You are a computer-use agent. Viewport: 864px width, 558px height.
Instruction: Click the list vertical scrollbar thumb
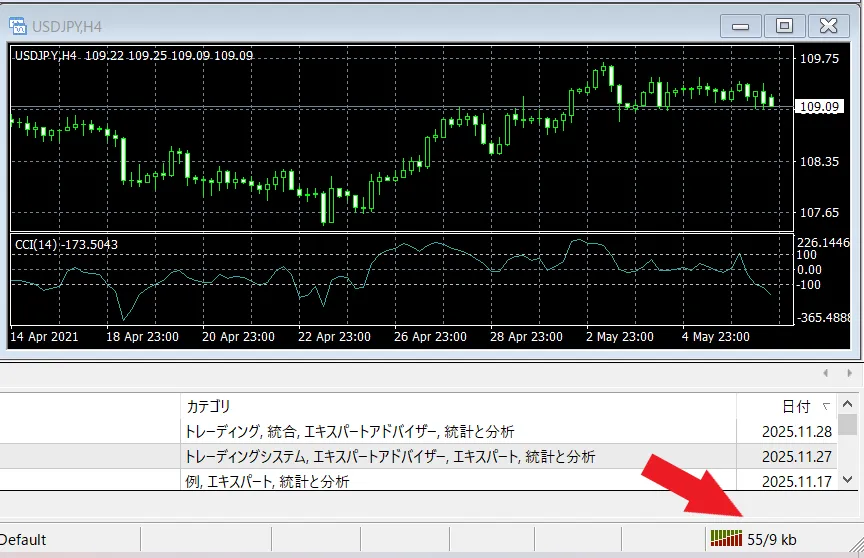click(x=848, y=427)
